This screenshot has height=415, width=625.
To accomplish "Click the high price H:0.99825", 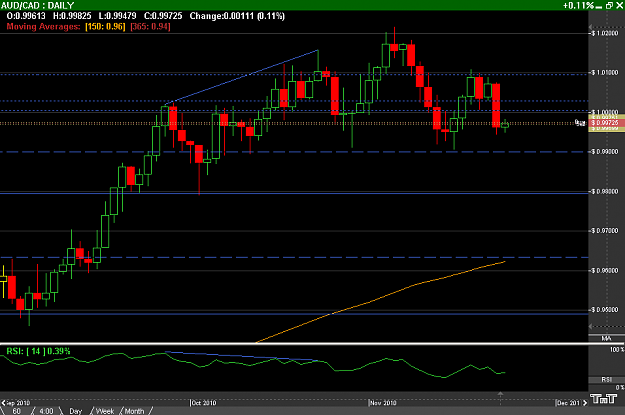I will 72,16.
